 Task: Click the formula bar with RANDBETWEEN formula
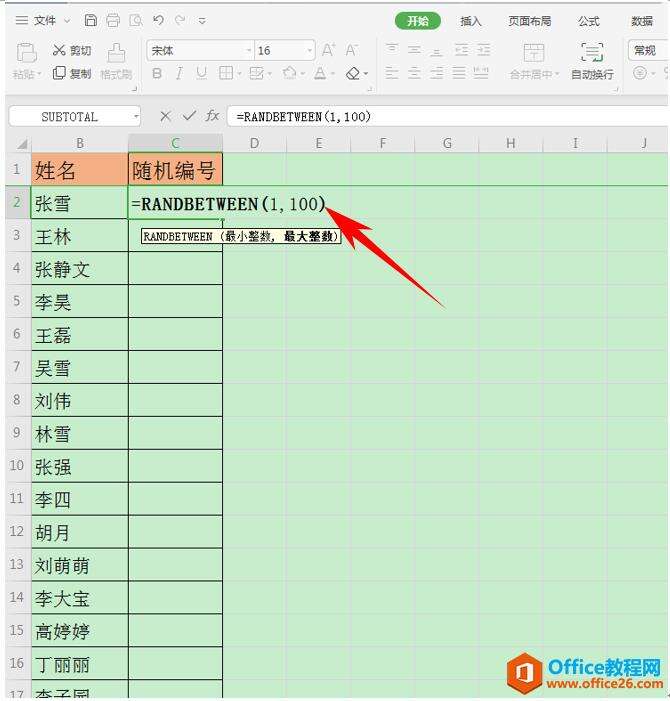pos(447,117)
